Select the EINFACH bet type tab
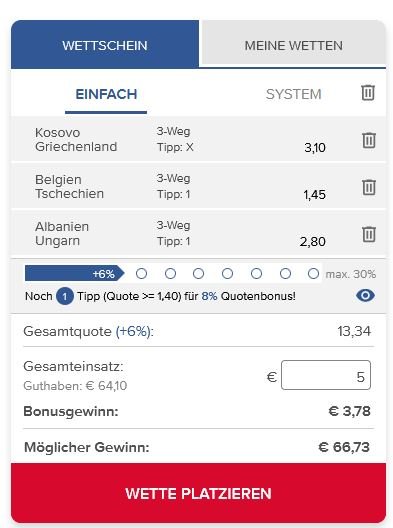 pos(106,94)
